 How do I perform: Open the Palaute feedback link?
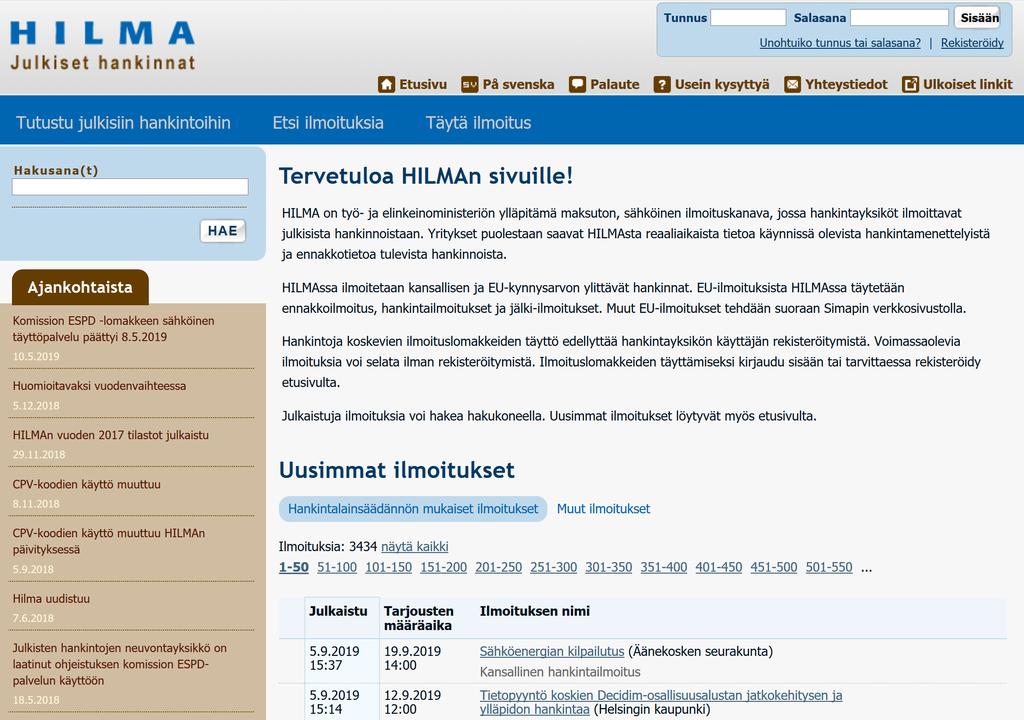pyautogui.click(x=615, y=84)
